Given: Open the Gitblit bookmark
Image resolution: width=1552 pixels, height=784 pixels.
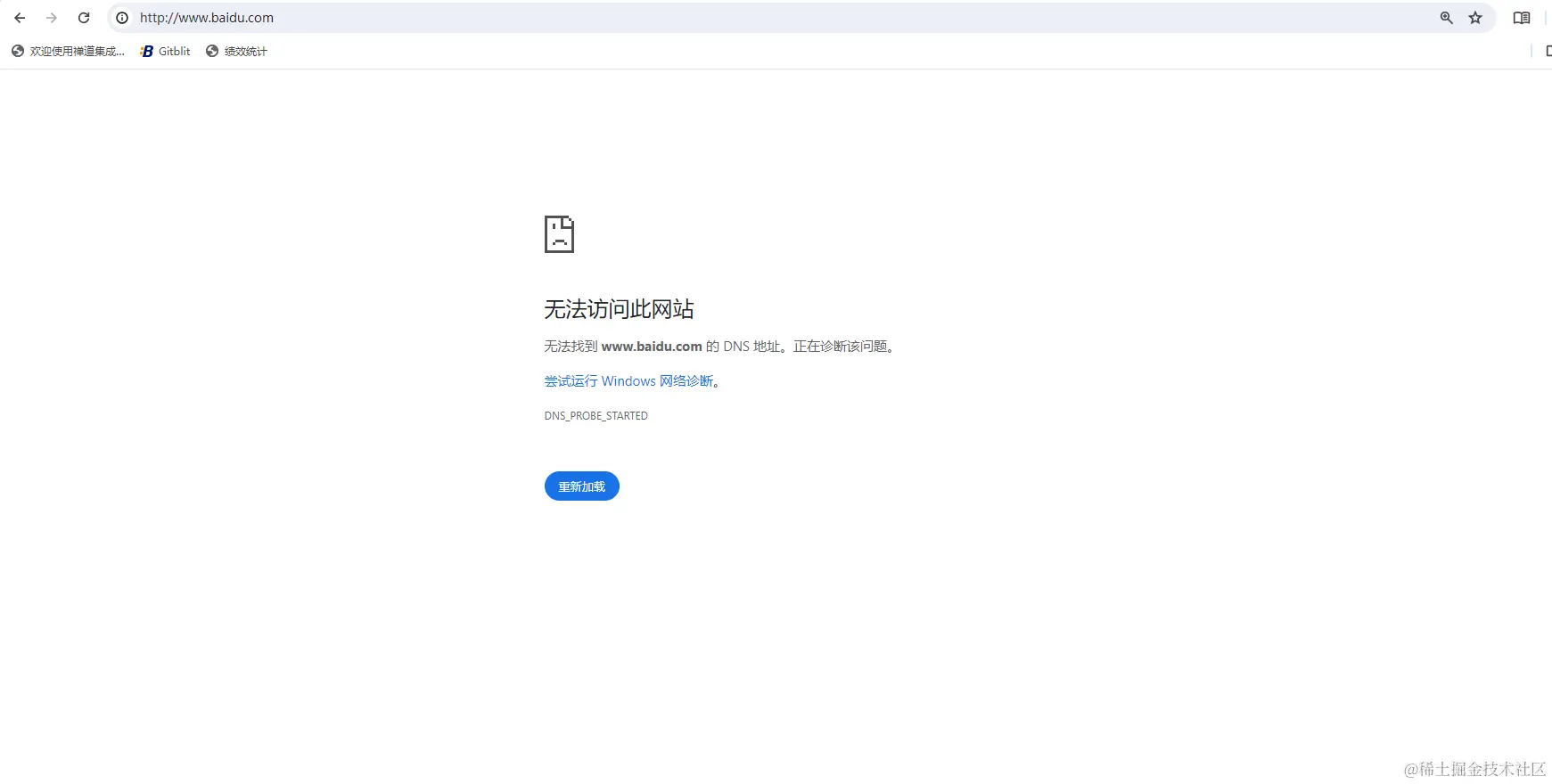Looking at the screenshot, I should coord(166,52).
